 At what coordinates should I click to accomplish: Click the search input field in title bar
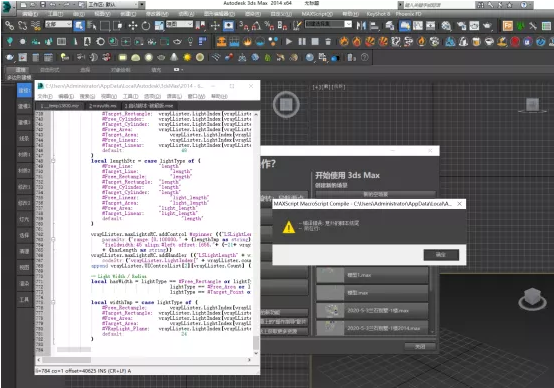click(439, 5)
